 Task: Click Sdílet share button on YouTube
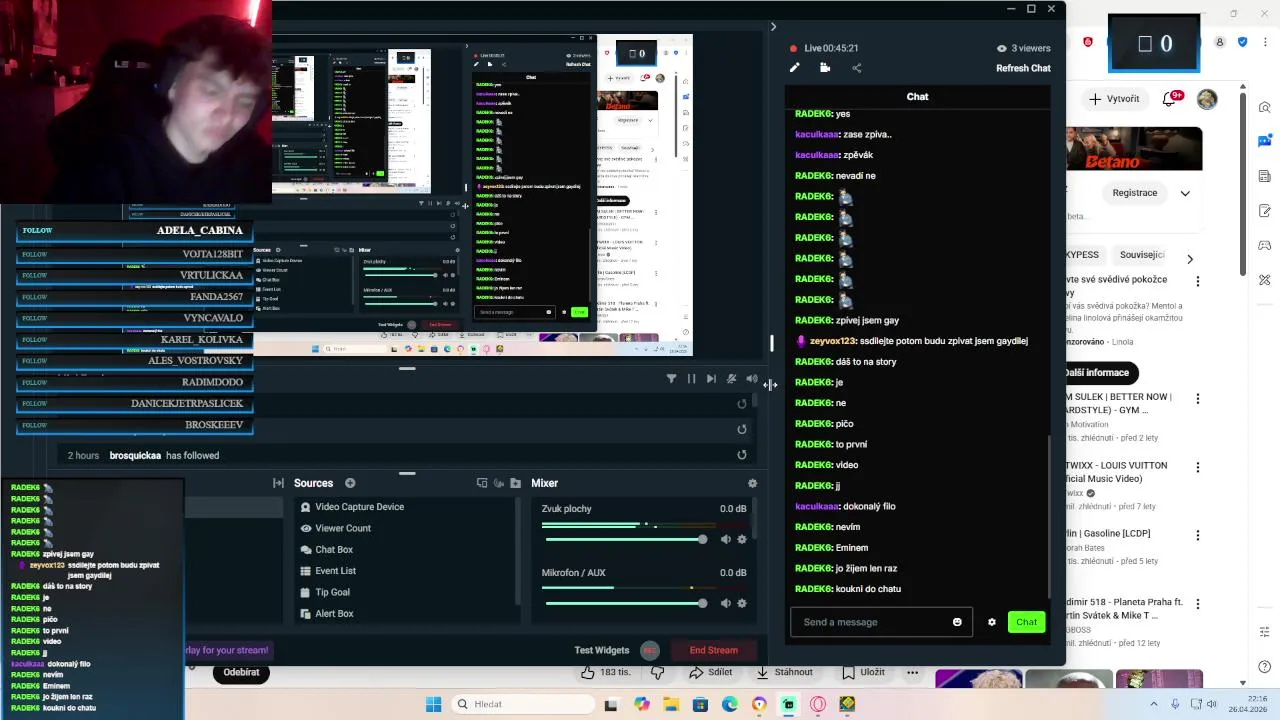[x=711, y=672]
